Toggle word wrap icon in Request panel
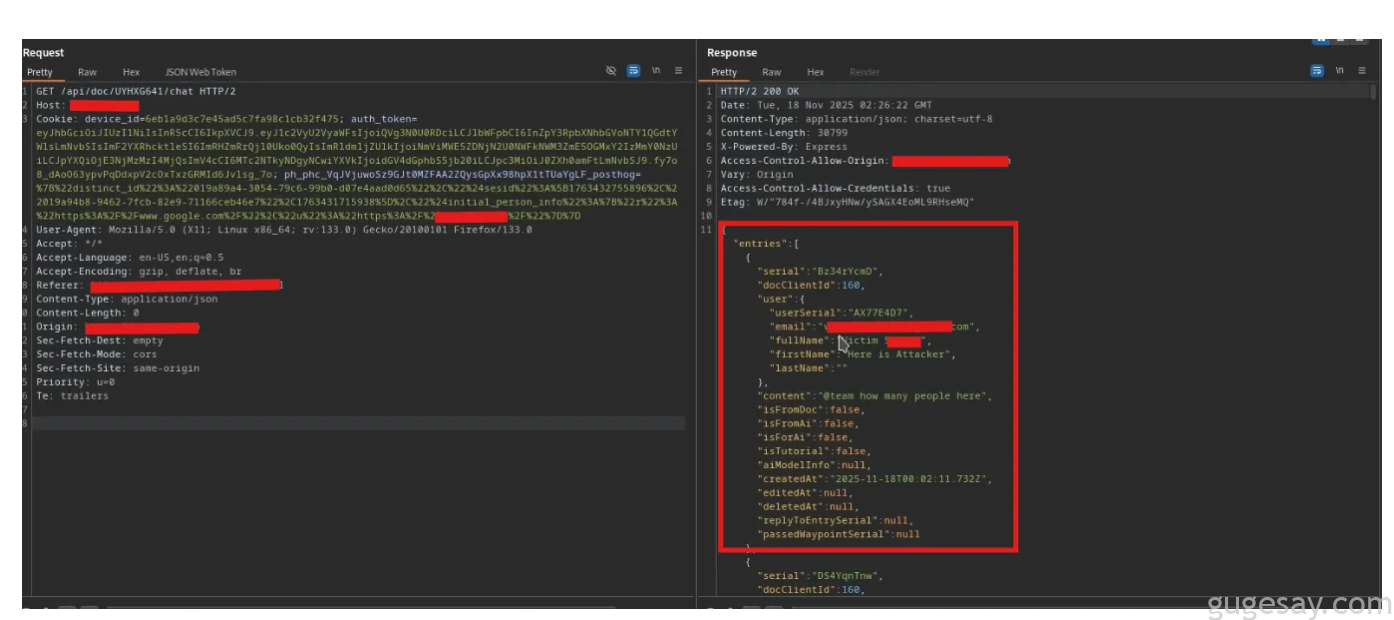This screenshot has width=1394, height=620. click(633, 71)
